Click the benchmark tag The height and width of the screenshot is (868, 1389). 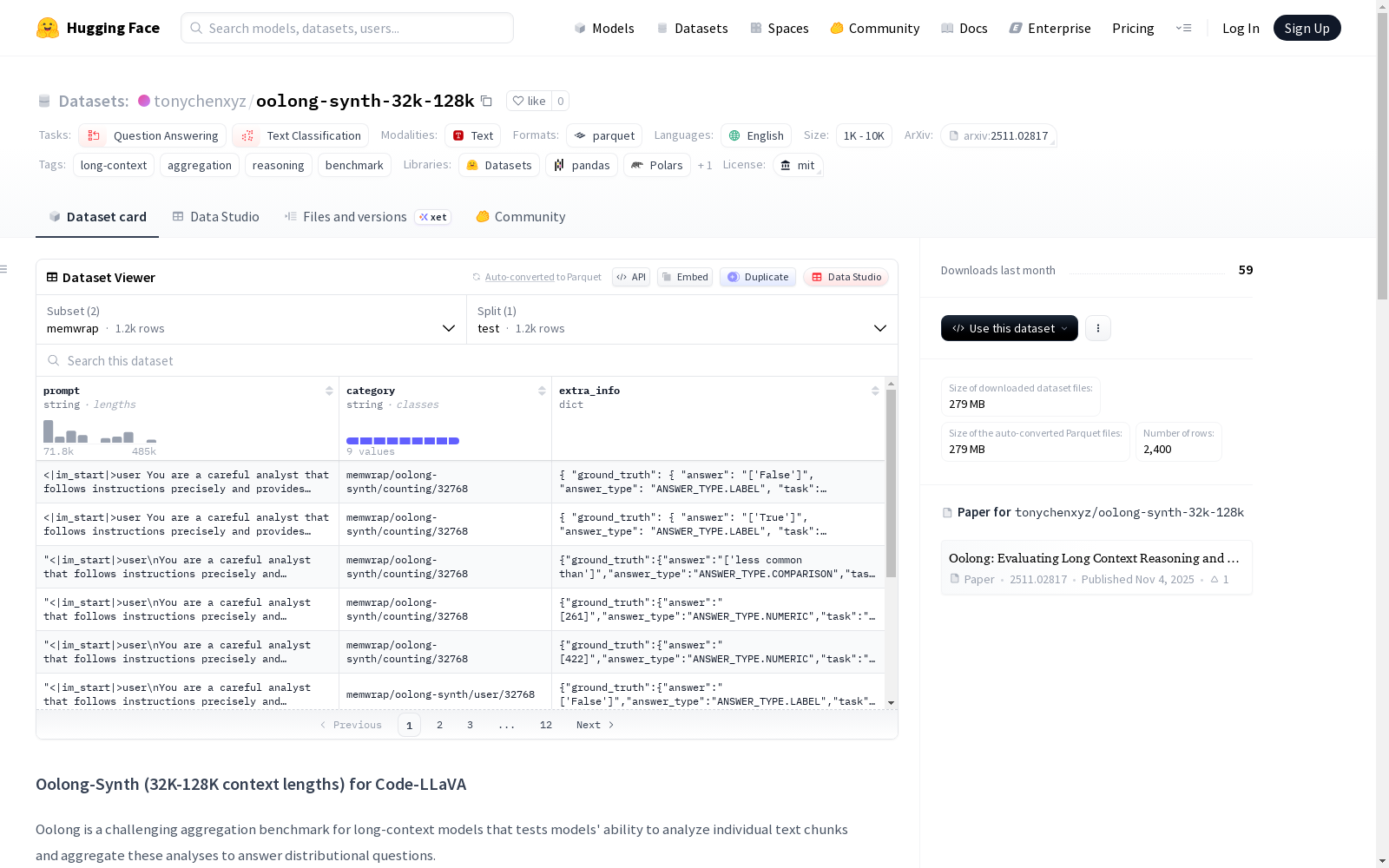(x=354, y=165)
